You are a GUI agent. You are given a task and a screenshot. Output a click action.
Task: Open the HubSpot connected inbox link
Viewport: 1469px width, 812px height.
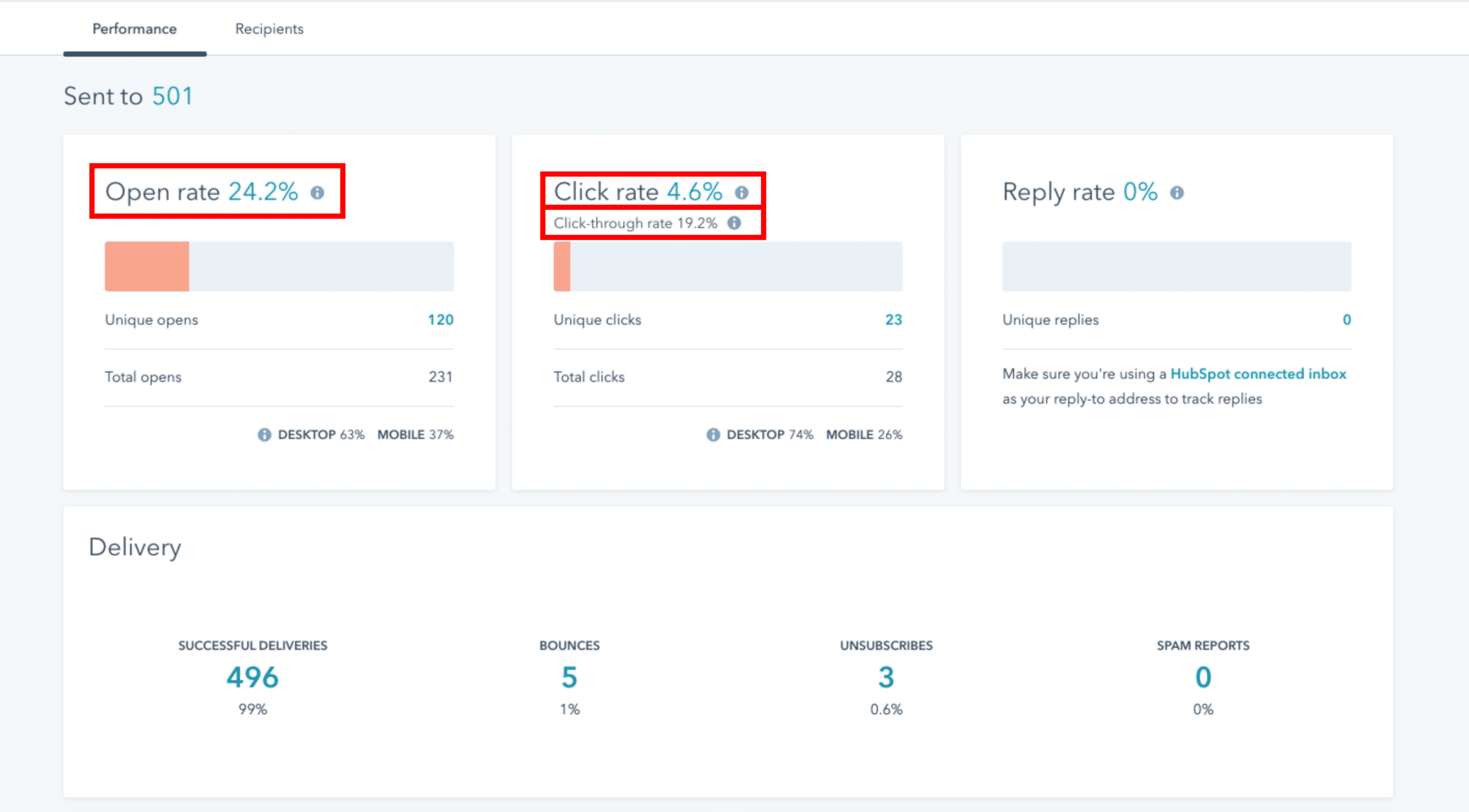pos(1258,374)
